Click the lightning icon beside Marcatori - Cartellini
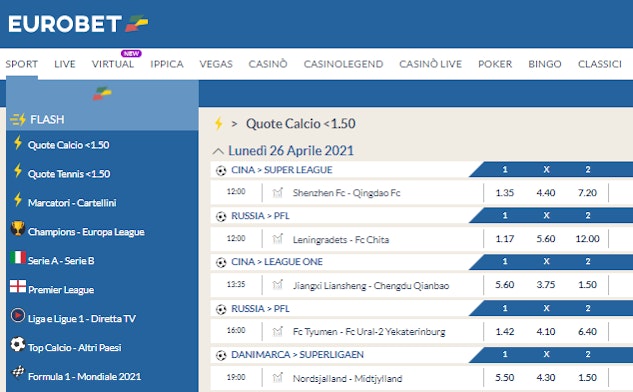 [18, 199]
